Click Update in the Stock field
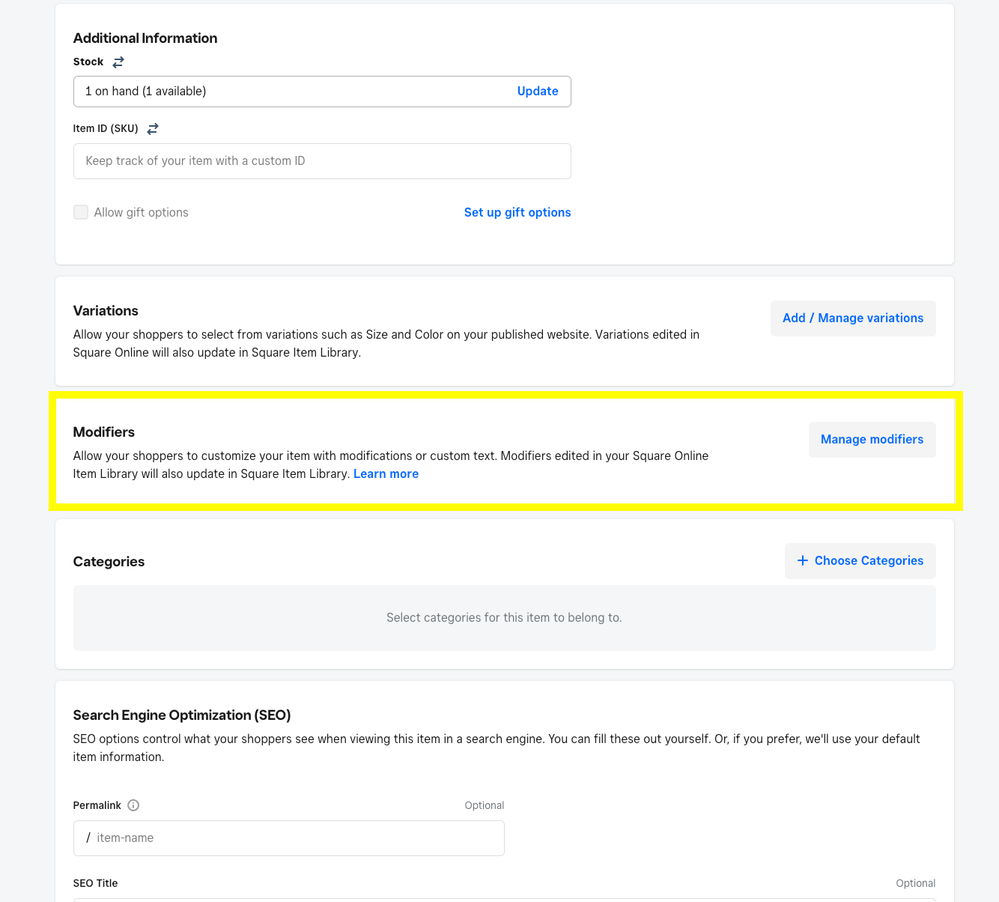Viewport: 999px width, 902px height. click(537, 91)
